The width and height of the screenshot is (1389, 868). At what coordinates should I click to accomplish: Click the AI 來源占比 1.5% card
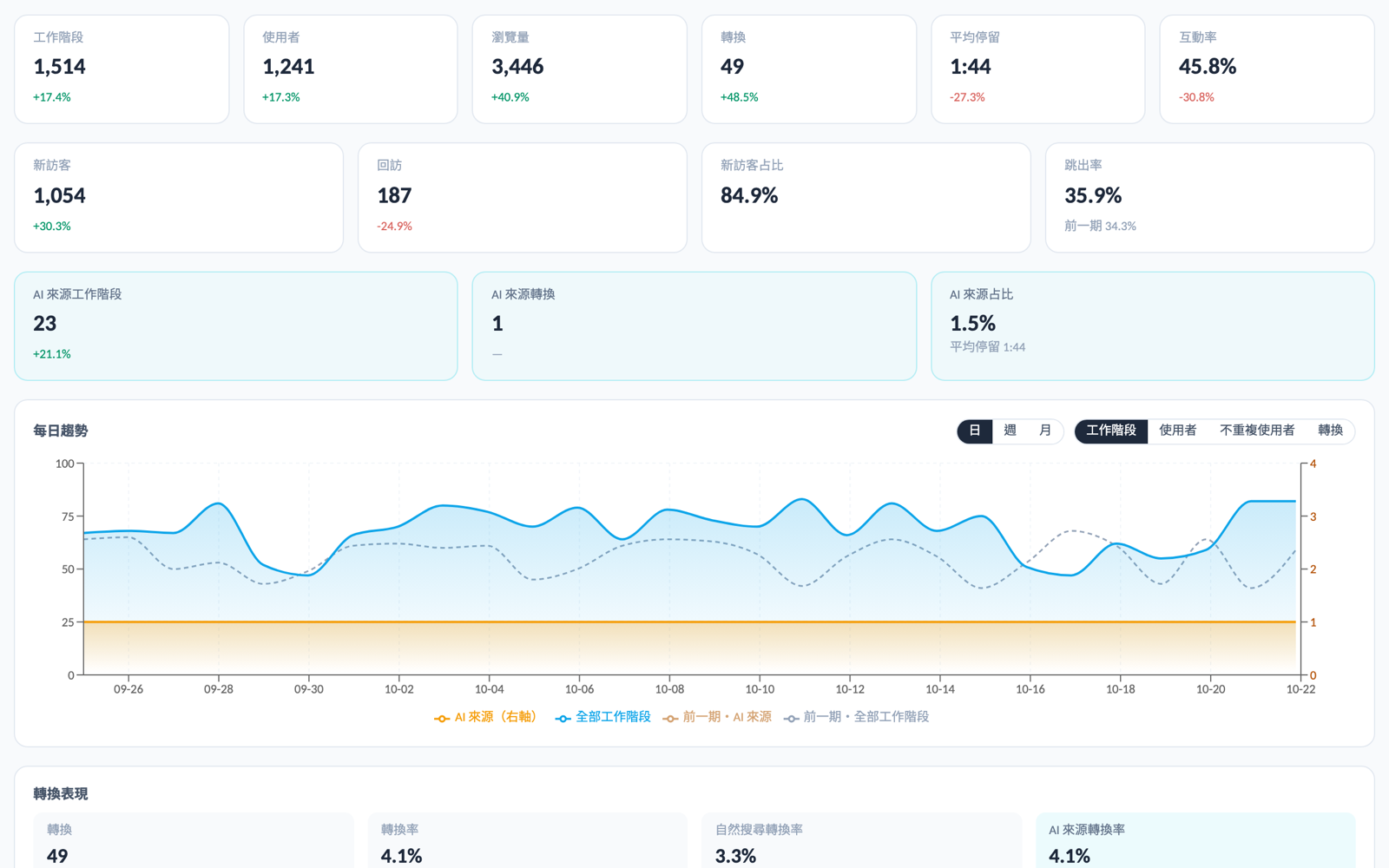[1153, 326]
